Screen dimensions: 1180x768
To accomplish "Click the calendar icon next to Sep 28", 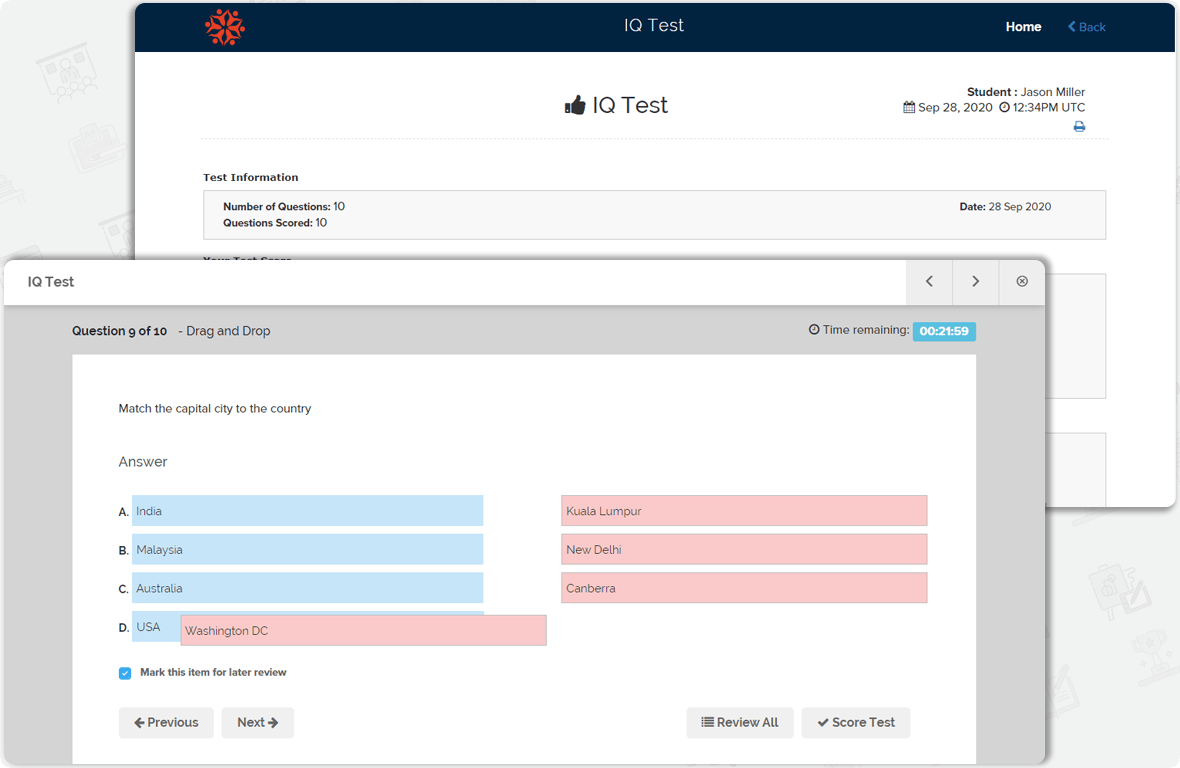I will [x=909, y=108].
